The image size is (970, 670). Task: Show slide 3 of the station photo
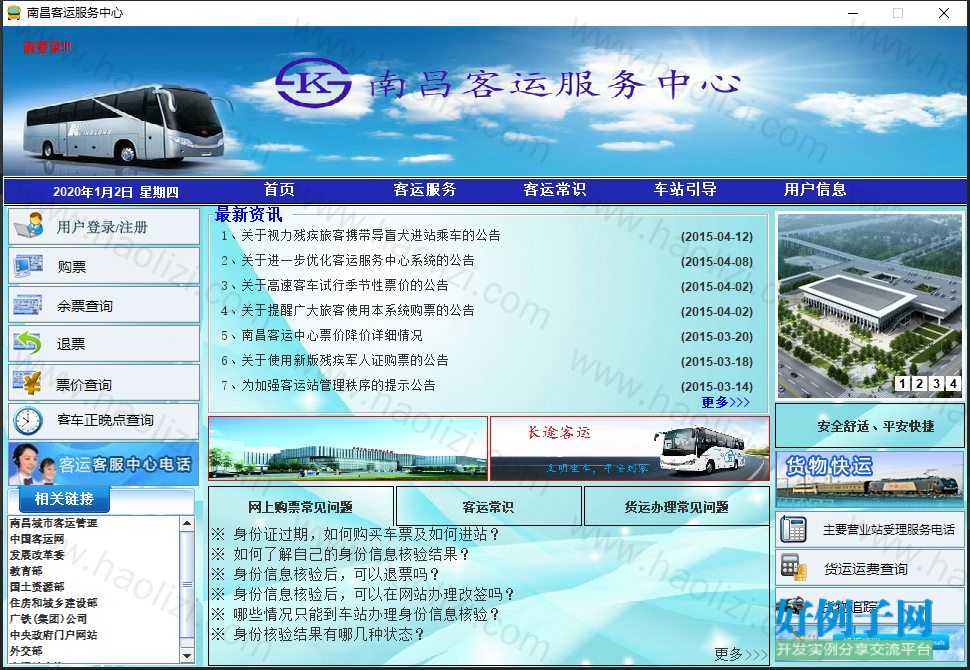(x=937, y=384)
